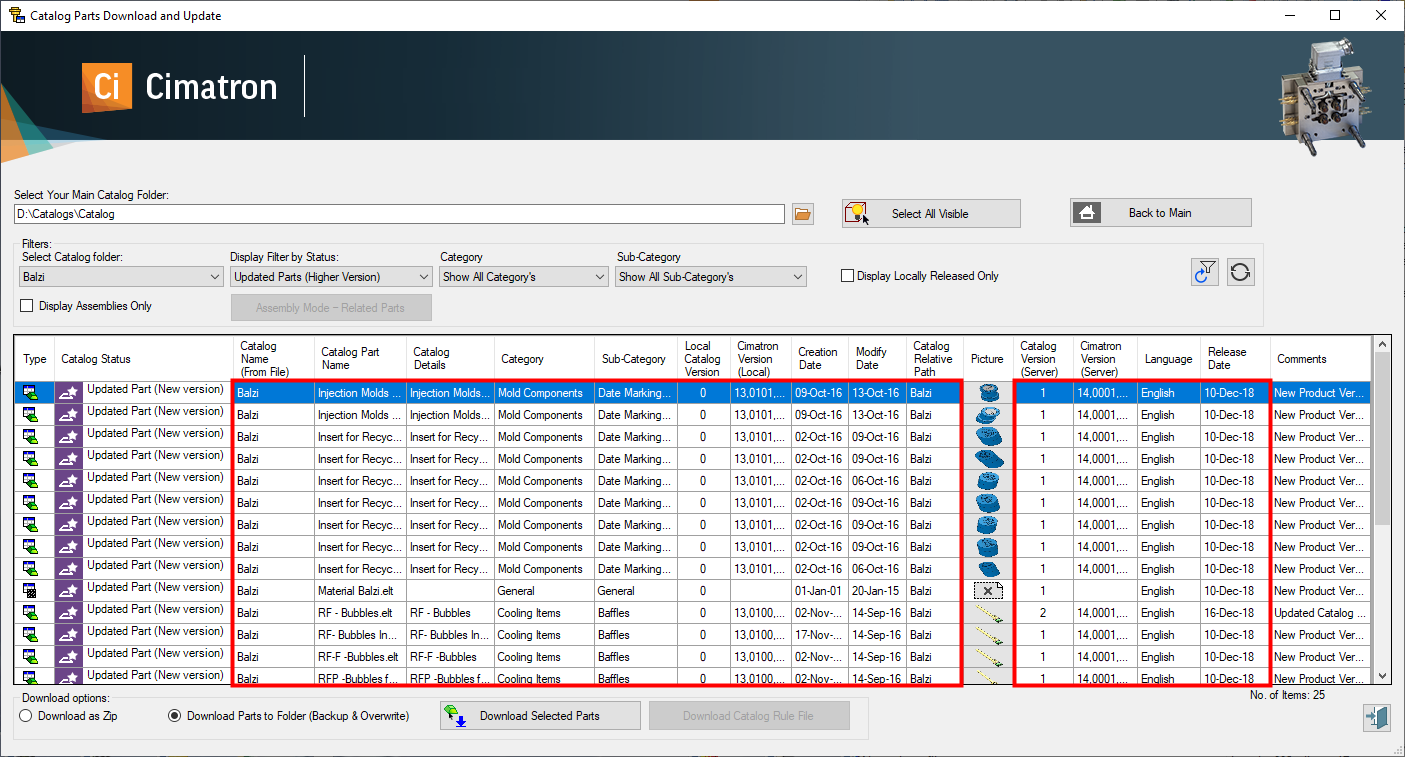Click the purple status icon in the first row
Viewport: 1405px width, 757px height.
click(69, 393)
